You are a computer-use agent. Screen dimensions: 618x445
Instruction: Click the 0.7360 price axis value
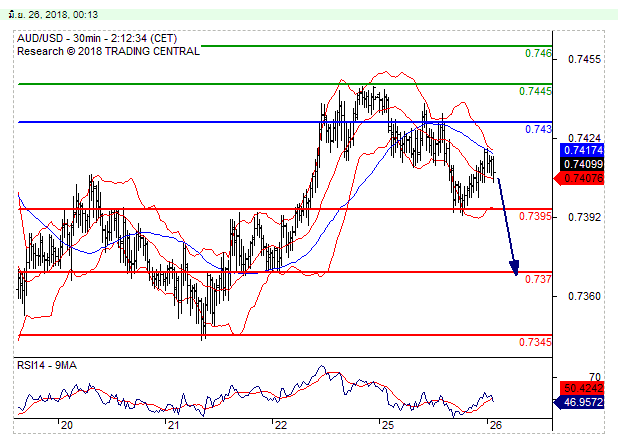click(584, 296)
